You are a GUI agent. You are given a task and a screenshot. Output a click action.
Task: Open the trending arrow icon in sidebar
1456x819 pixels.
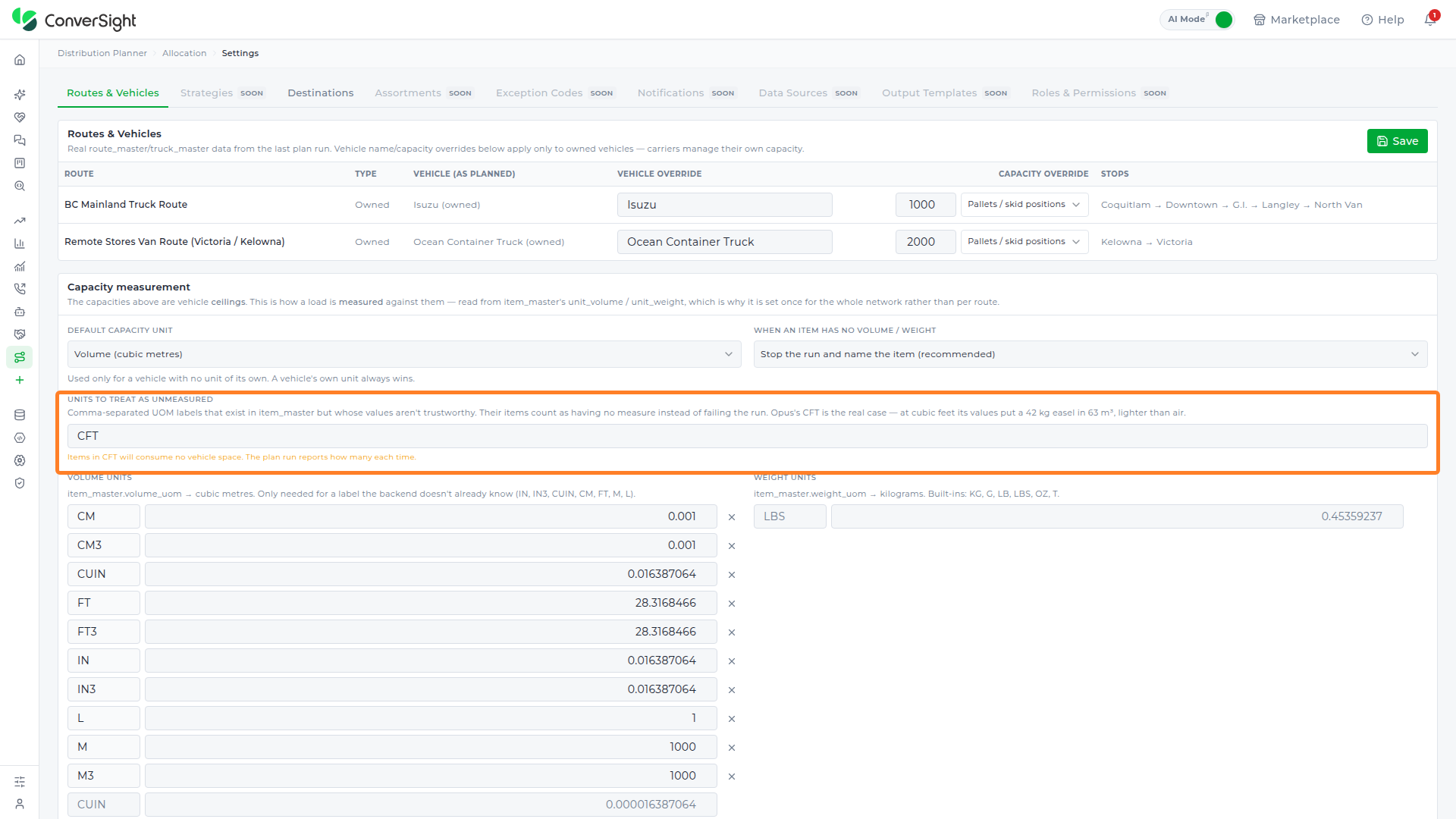pyautogui.click(x=20, y=221)
